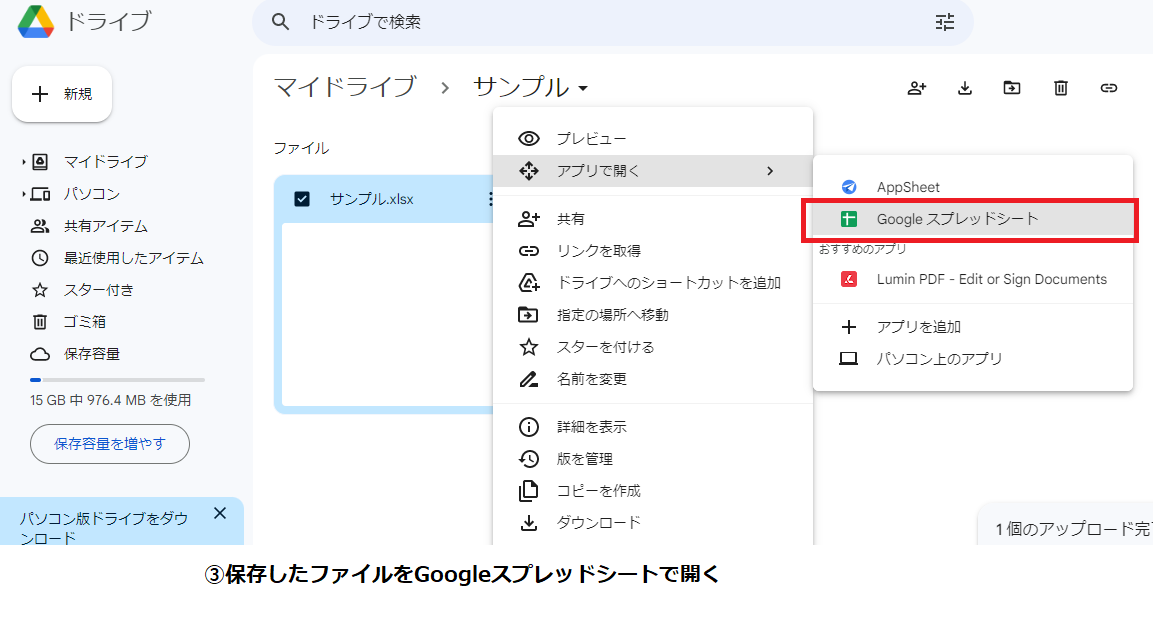This screenshot has width=1153, height=641.
Task: Choose ドライブへのショートカットを追加
Action: 653,283
